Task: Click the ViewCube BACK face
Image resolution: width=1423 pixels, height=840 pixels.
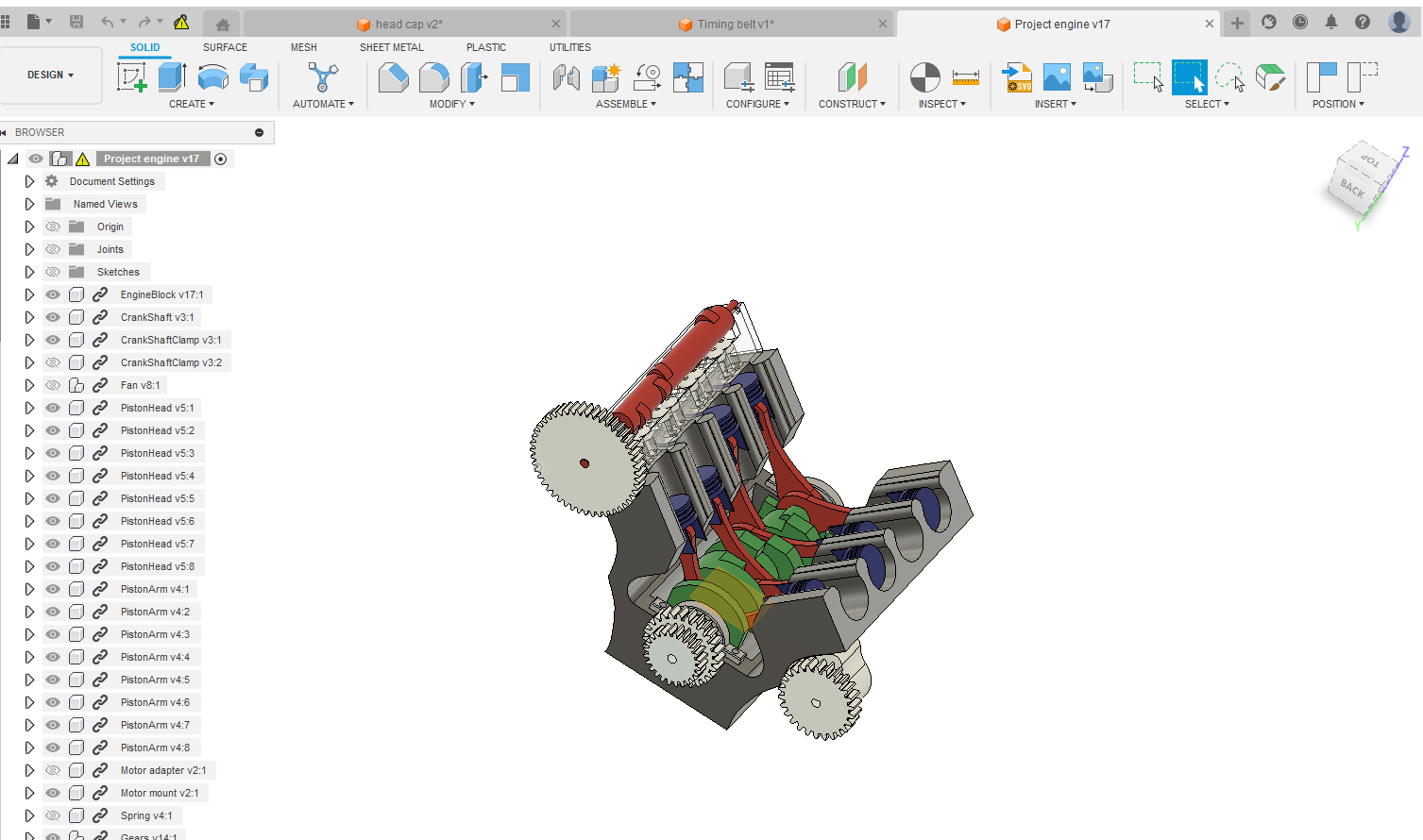Action: pyautogui.click(x=1353, y=189)
